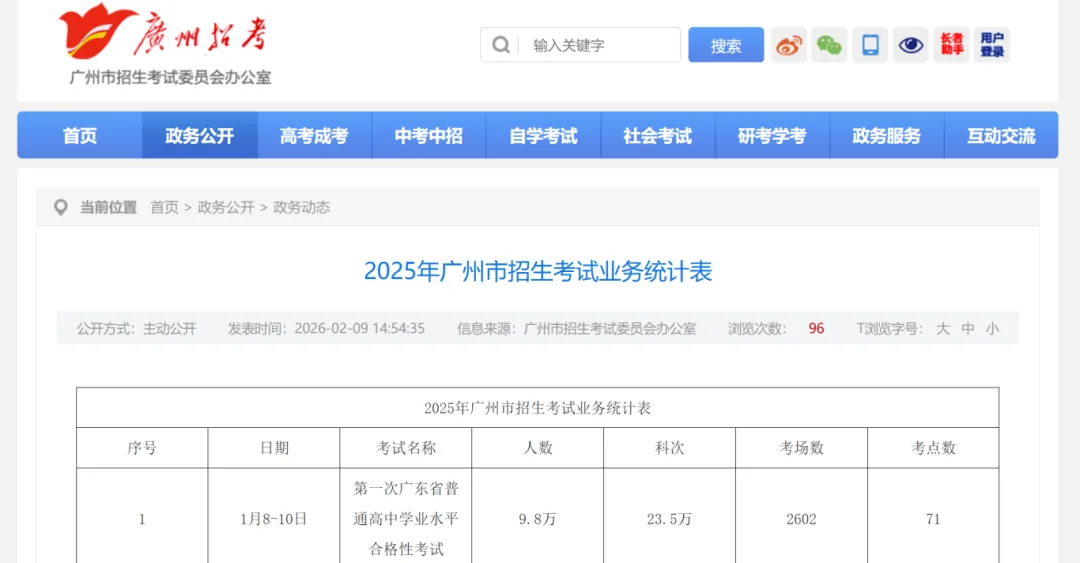Open the Weibo icon link
Image resolution: width=1080 pixels, height=563 pixels.
(789, 45)
